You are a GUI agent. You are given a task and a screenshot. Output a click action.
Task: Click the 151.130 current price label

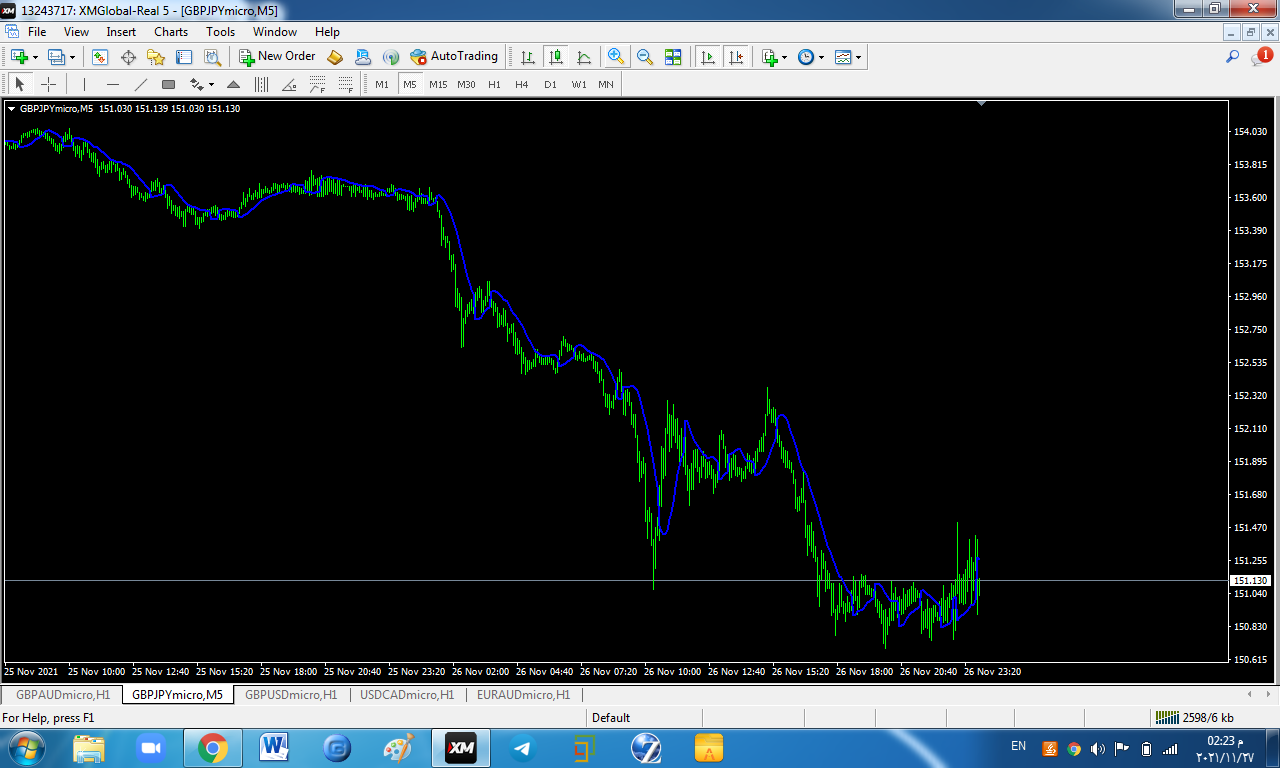(x=1250, y=581)
